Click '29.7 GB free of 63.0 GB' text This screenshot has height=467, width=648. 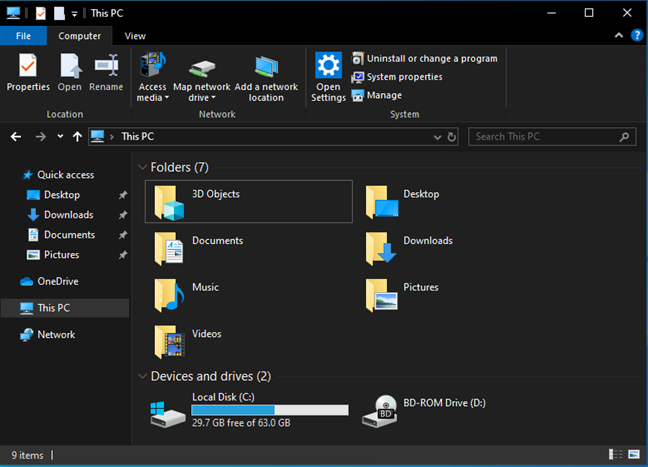[241, 423]
